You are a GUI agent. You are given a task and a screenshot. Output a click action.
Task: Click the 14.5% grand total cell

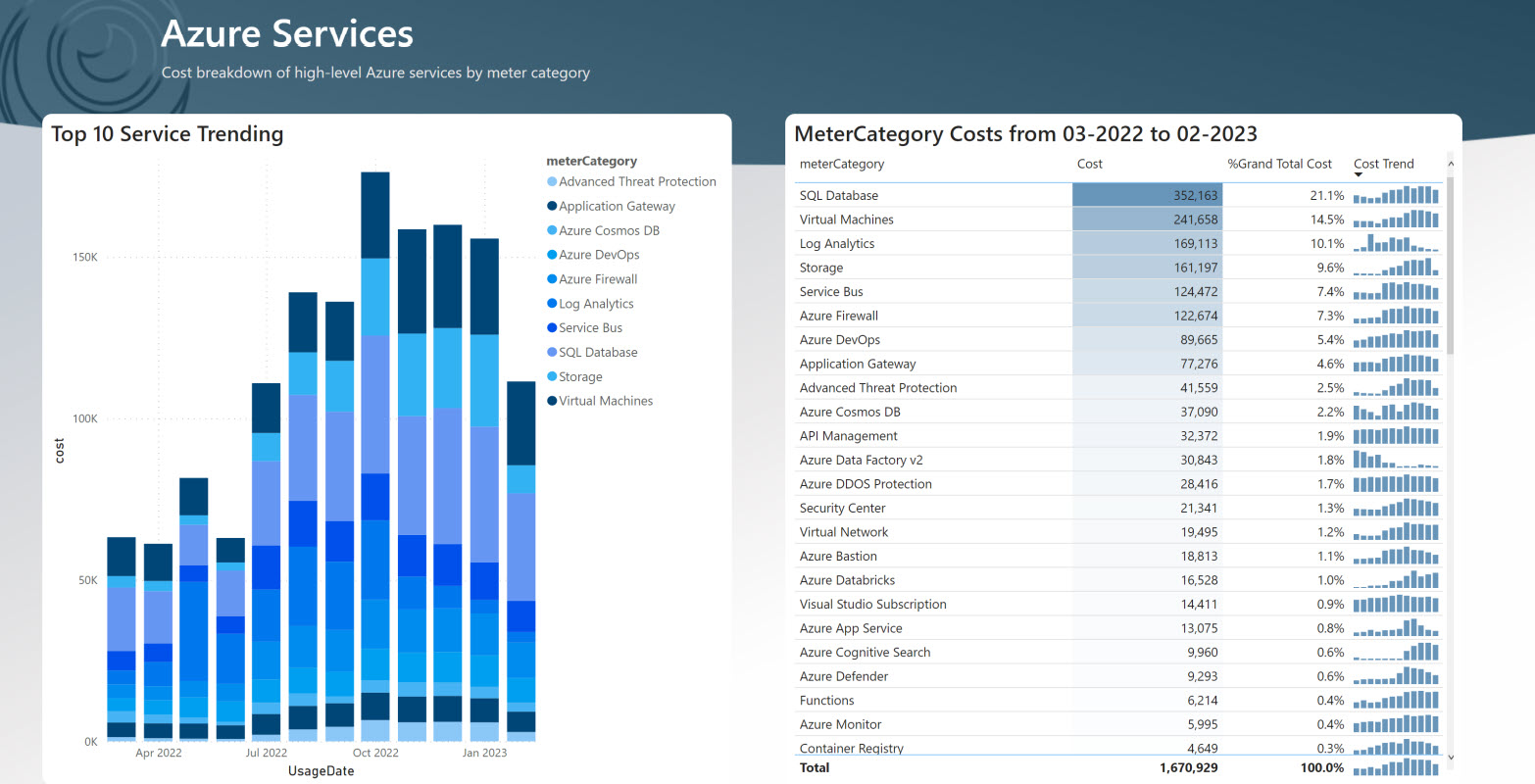point(1327,220)
